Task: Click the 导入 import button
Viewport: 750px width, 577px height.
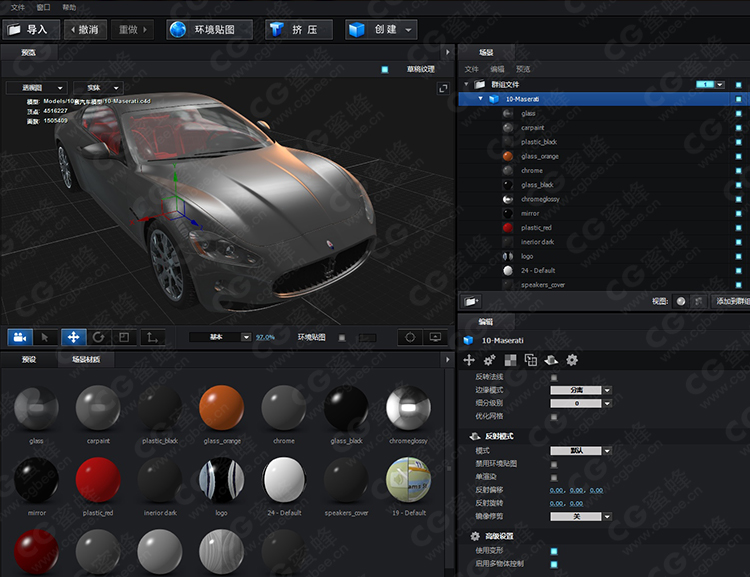Action: 31,30
